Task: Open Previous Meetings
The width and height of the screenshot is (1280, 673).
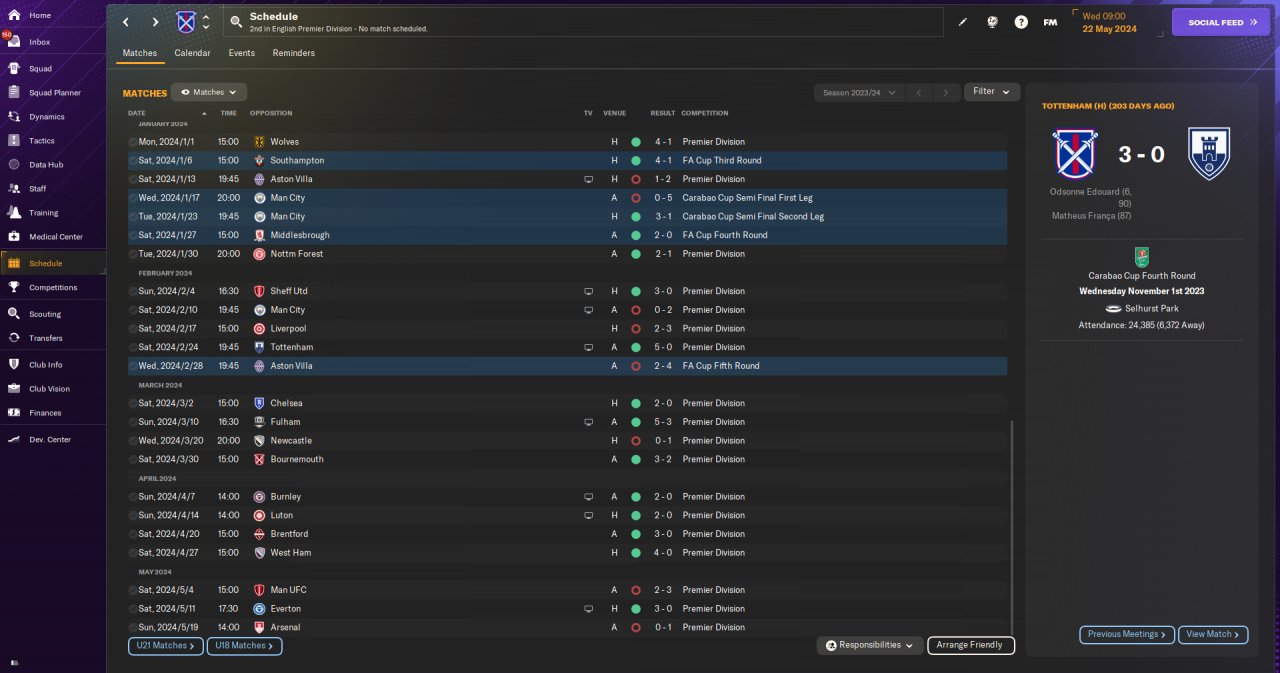Action: pos(1127,635)
